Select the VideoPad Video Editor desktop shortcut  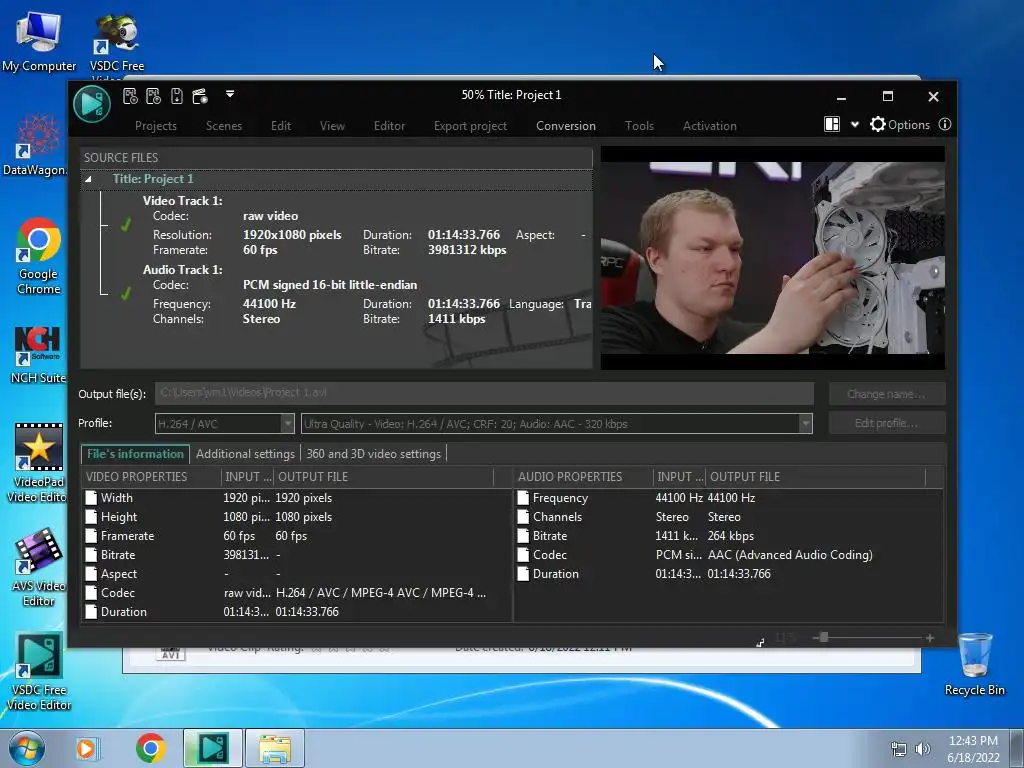[x=38, y=463]
